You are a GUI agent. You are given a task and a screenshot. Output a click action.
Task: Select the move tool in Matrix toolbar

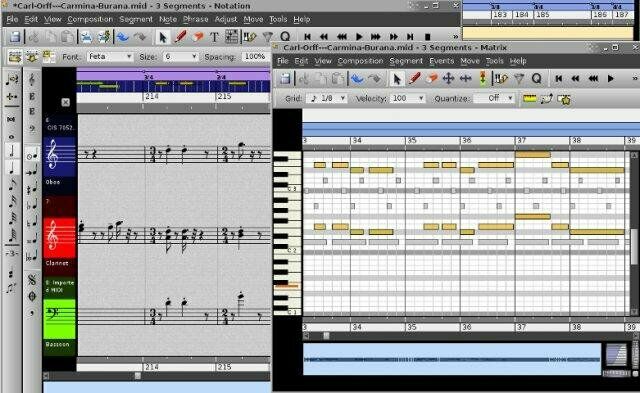pyautogui.click(x=448, y=78)
